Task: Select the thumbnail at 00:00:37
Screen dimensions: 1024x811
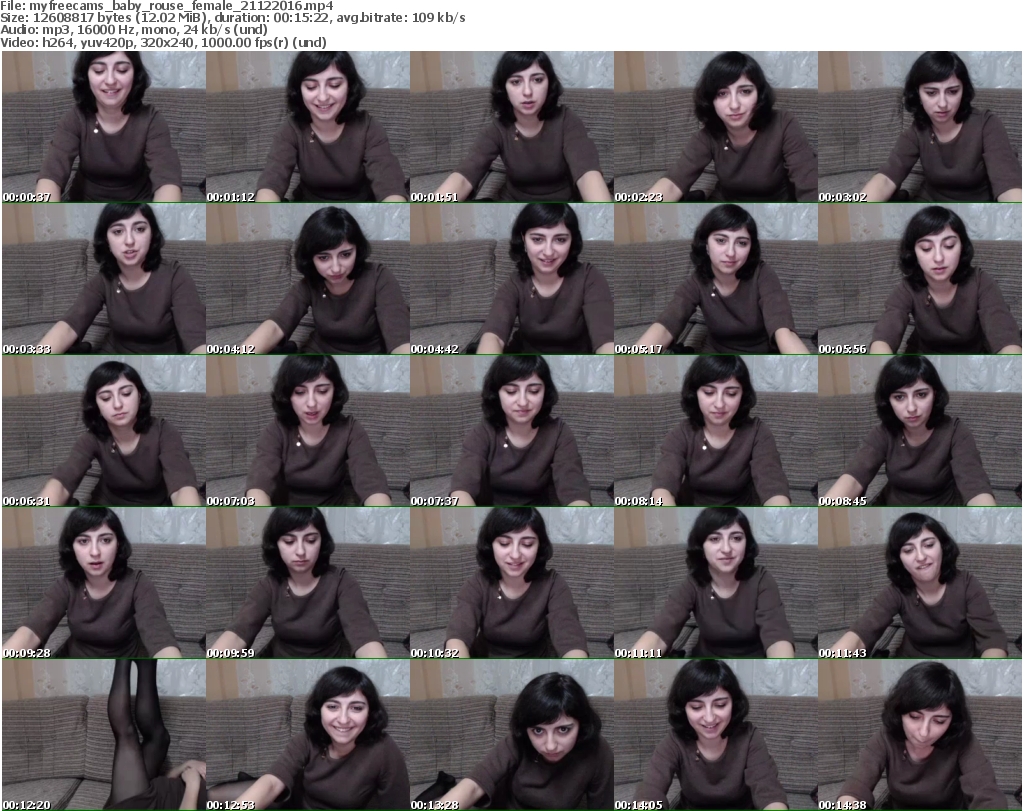Action: (104, 127)
